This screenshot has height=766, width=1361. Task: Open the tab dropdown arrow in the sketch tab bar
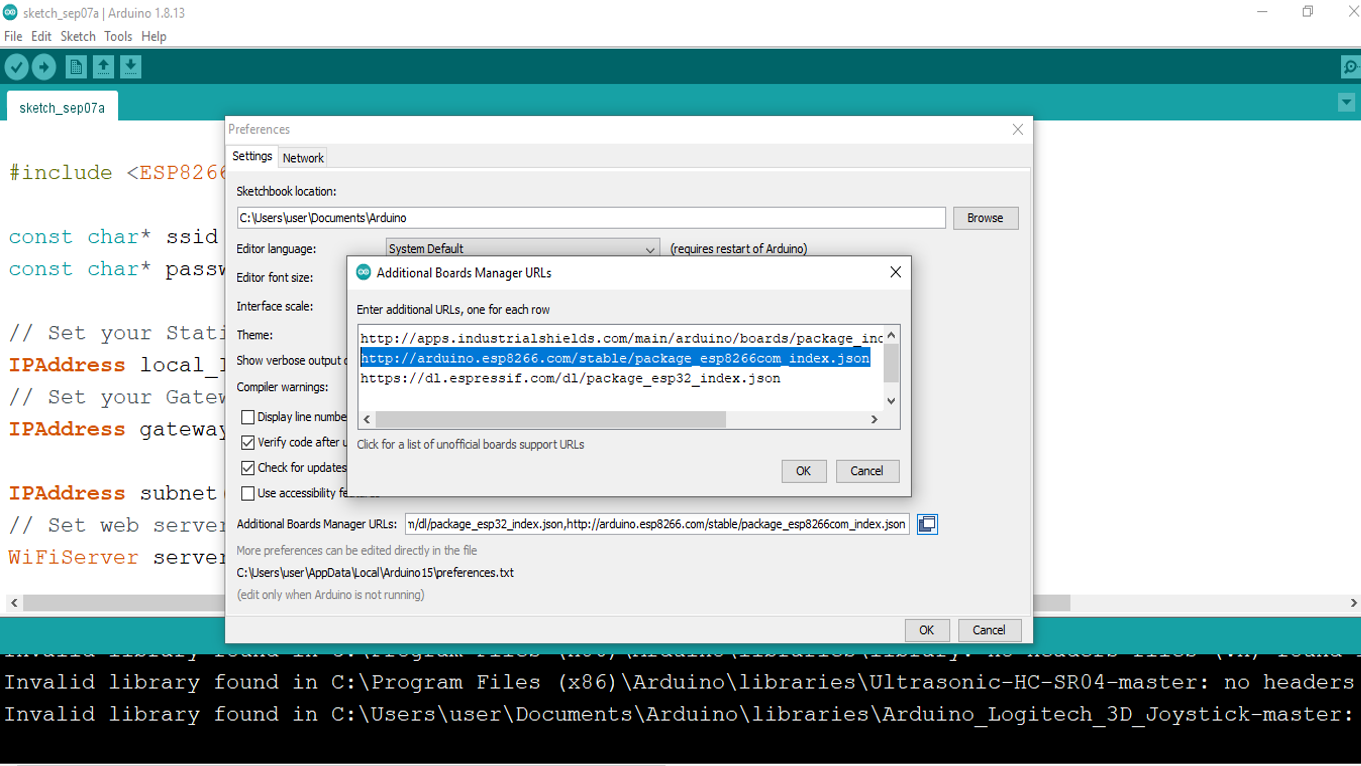(1346, 103)
